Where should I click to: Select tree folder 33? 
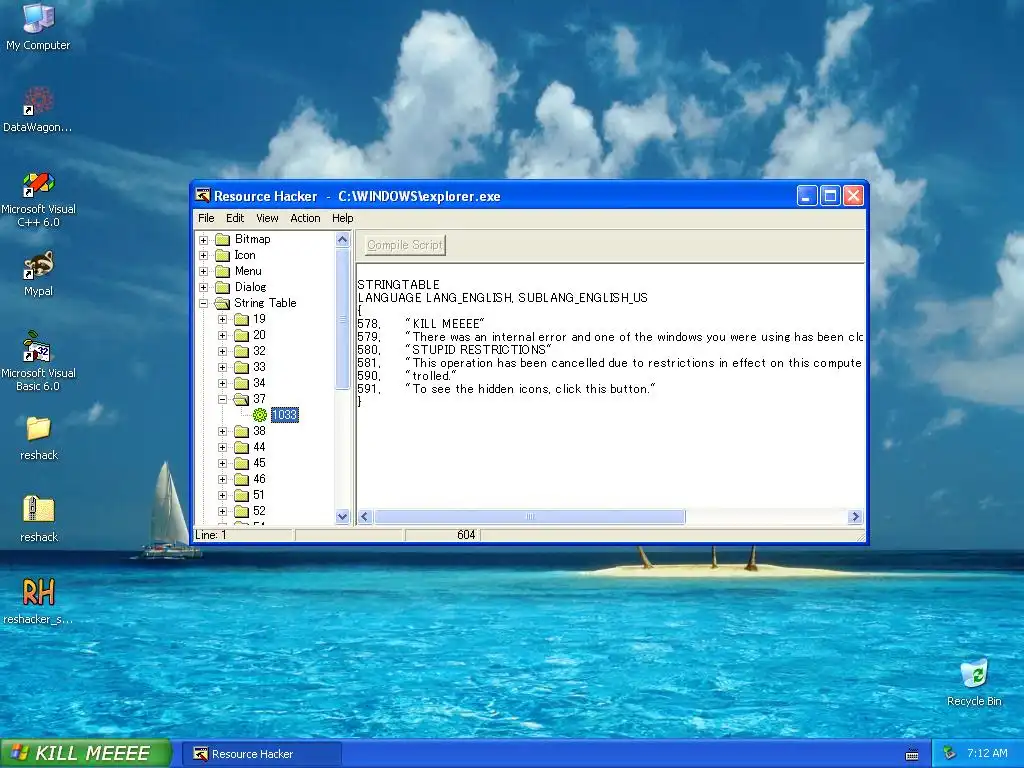(259, 367)
